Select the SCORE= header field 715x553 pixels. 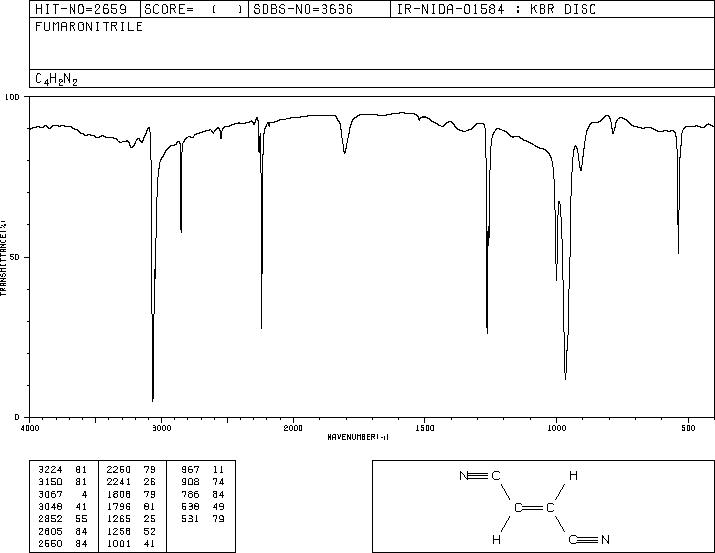pos(194,9)
